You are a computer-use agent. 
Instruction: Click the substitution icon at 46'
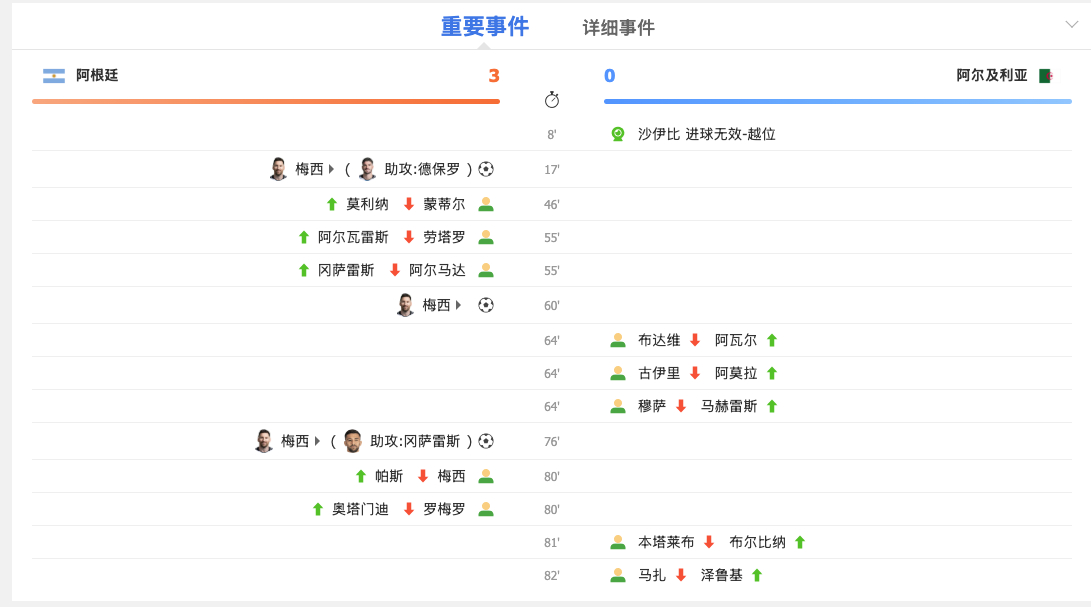[486, 204]
